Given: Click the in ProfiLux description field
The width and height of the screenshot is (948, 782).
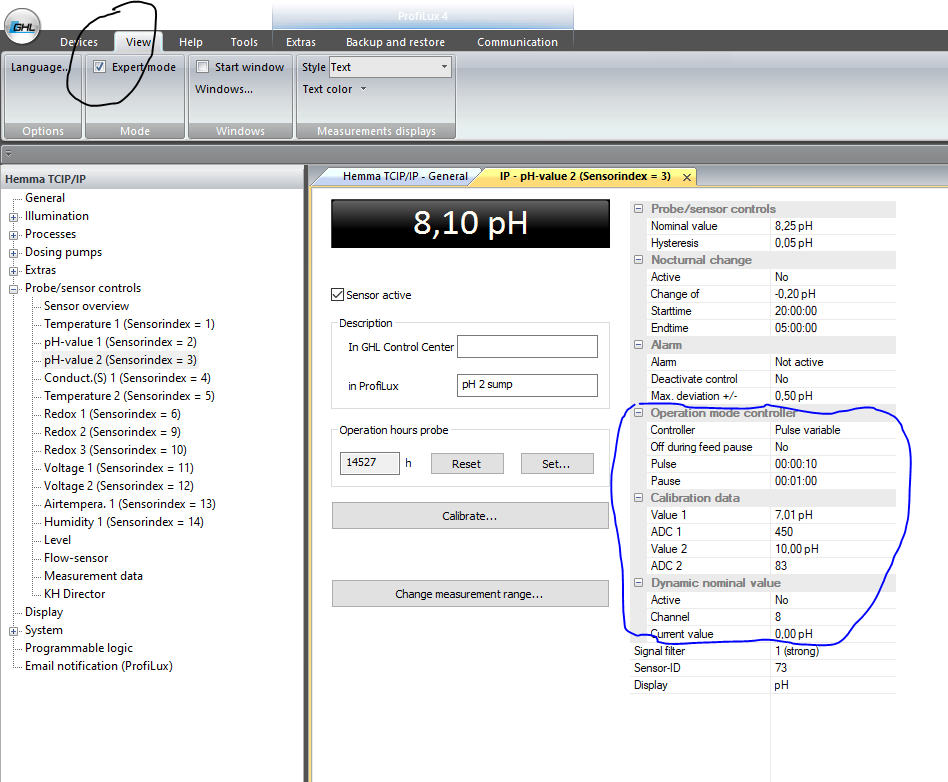Looking at the screenshot, I should click(x=527, y=385).
